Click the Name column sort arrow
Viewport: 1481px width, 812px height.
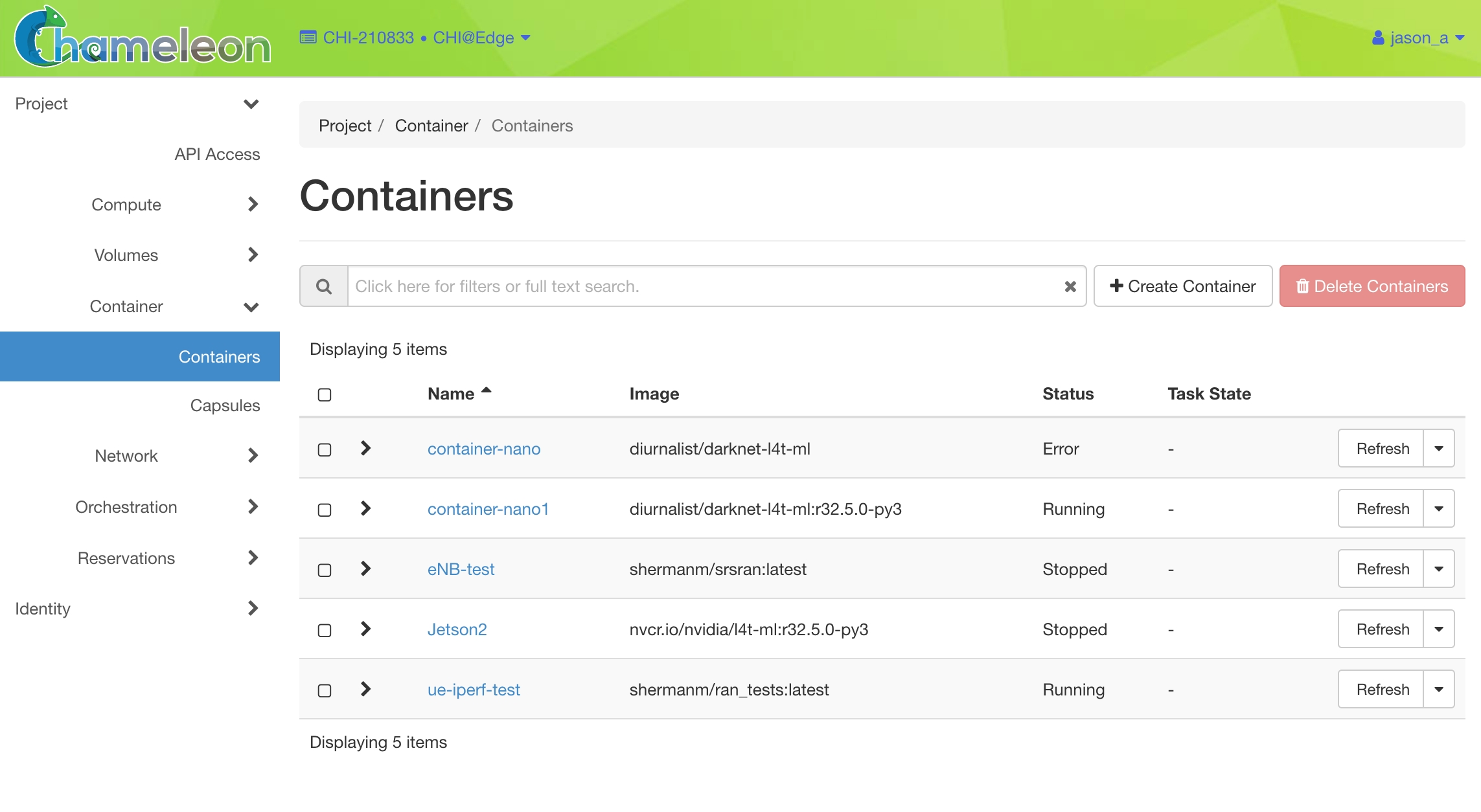[x=487, y=390]
